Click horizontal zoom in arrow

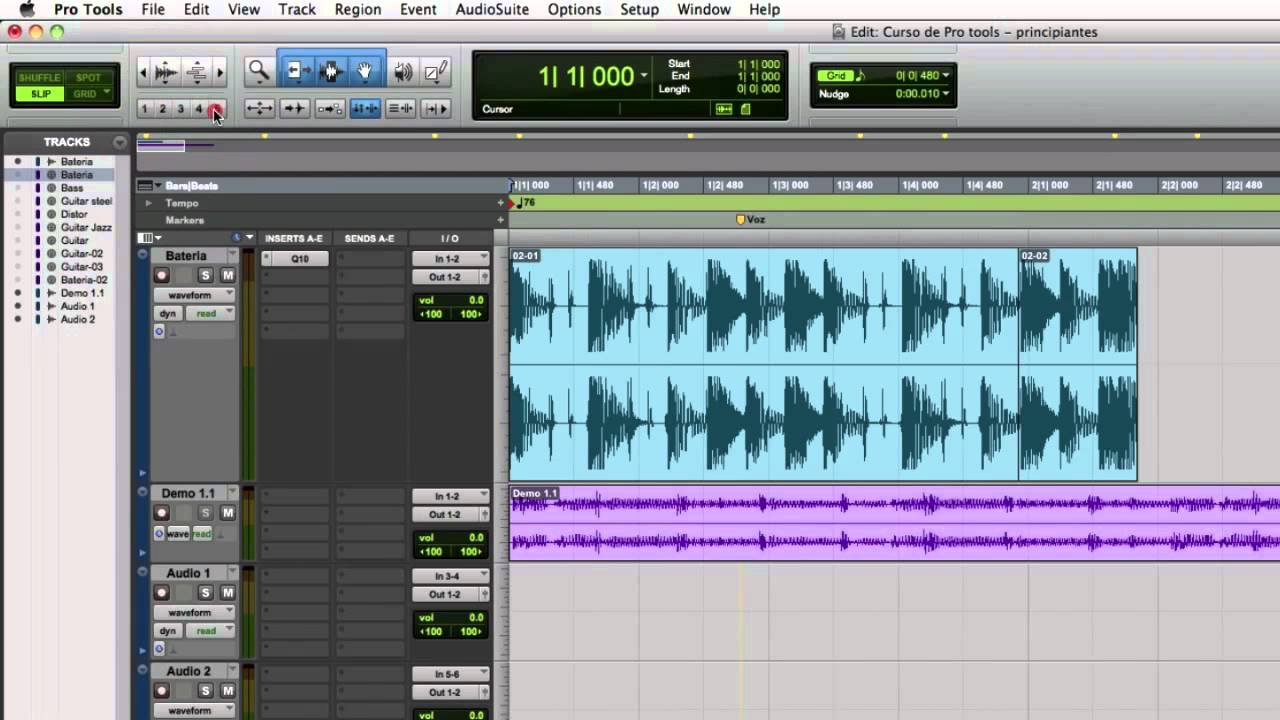(x=220, y=72)
